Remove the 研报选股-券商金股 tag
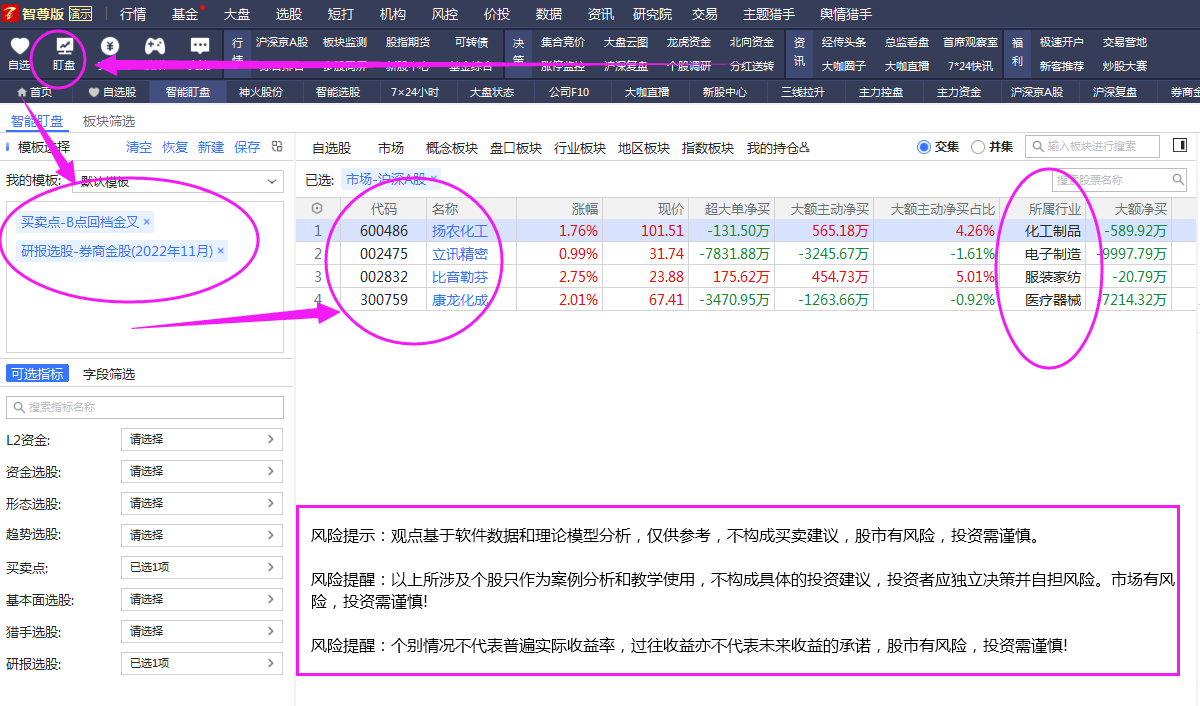Screen dimensions: 1200x706 pos(220,250)
